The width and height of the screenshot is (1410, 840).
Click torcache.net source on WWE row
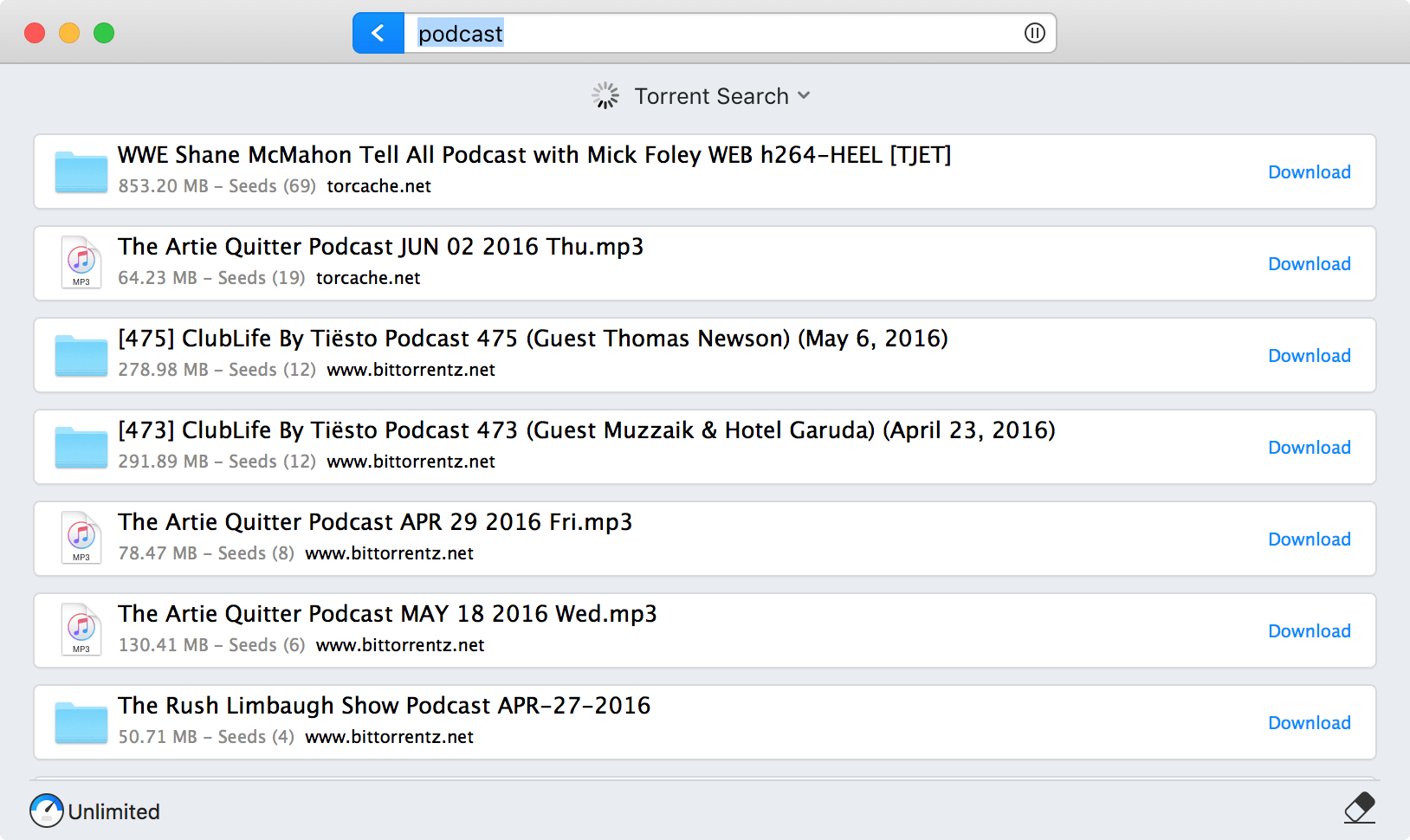click(x=378, y=186)
